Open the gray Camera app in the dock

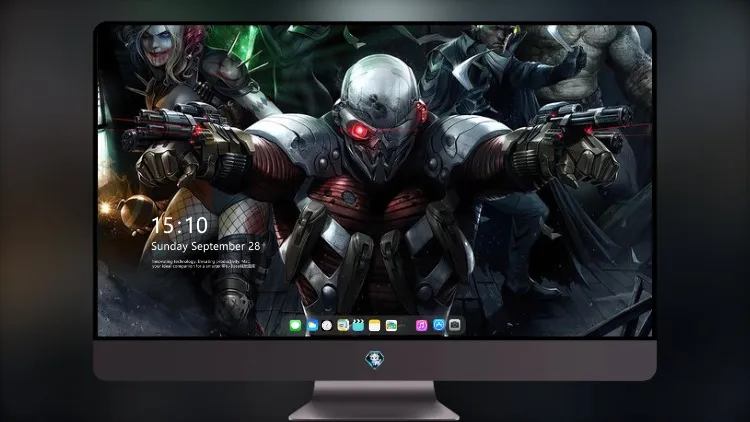coord(455,325)
